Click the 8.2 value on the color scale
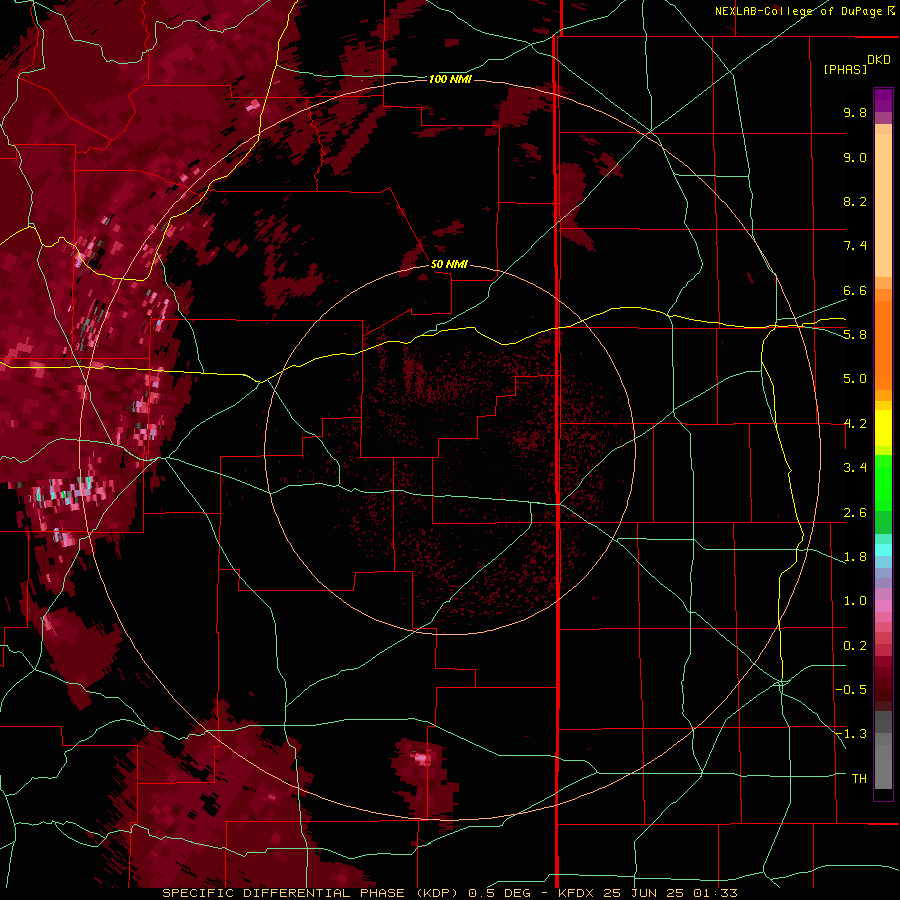Viewport: 900px width, 900px height. pos(855,201)
